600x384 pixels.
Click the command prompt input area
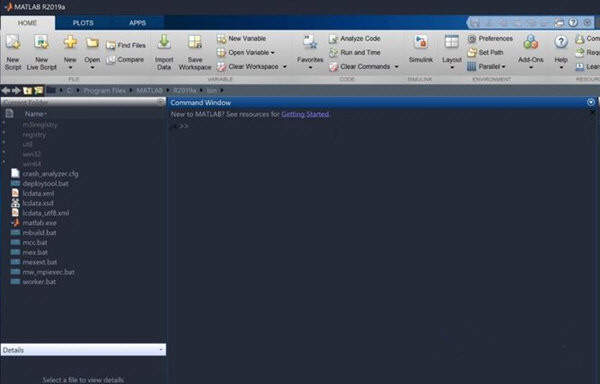pos(383,126)
